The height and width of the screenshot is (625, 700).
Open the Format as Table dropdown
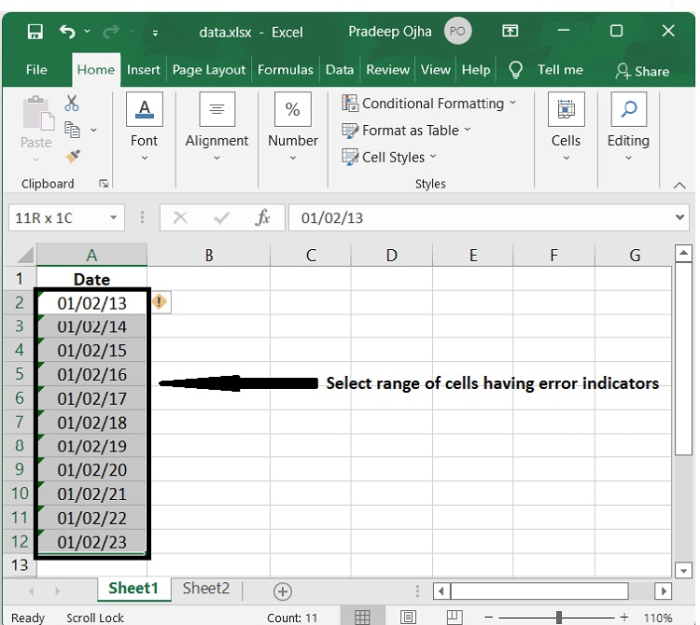point(407,130)
